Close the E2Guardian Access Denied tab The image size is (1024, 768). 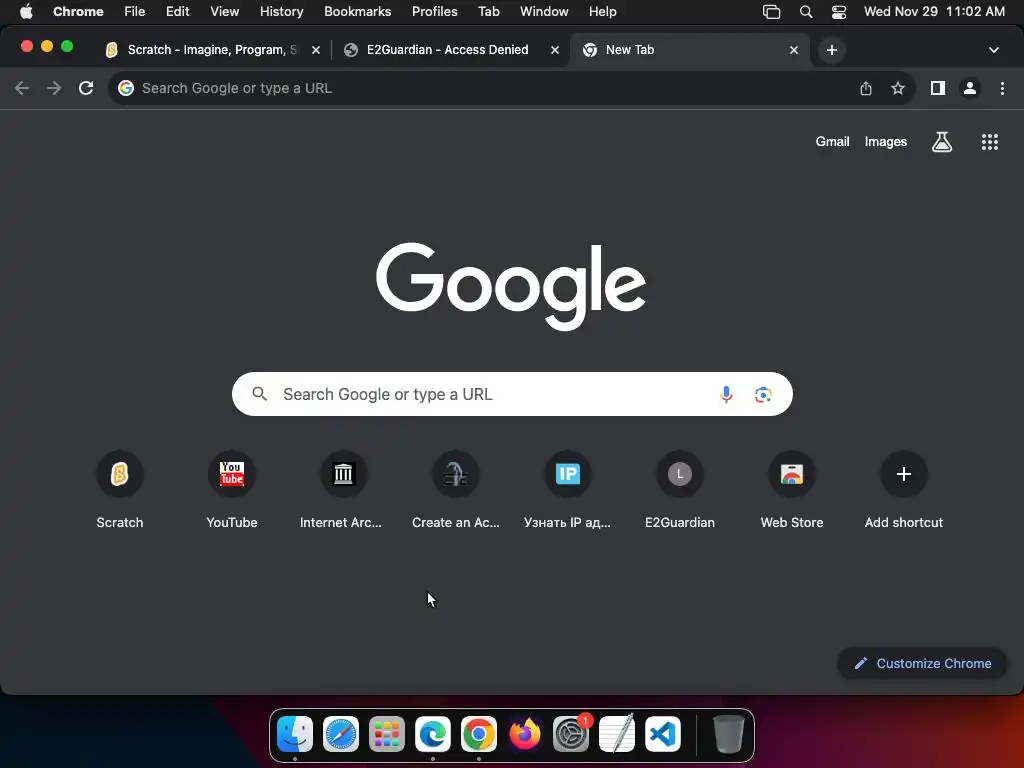click(x=555, y=50)
